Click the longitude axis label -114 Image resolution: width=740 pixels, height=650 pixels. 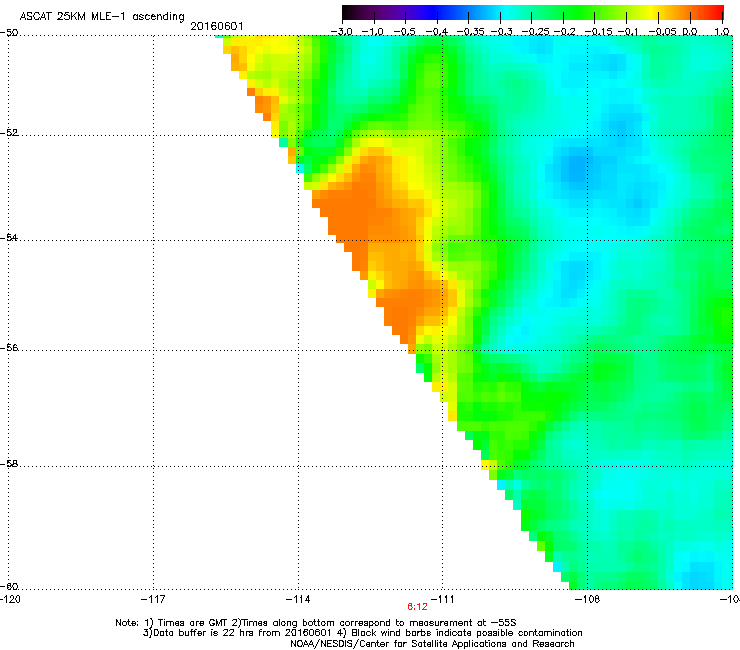pos(298,599)
